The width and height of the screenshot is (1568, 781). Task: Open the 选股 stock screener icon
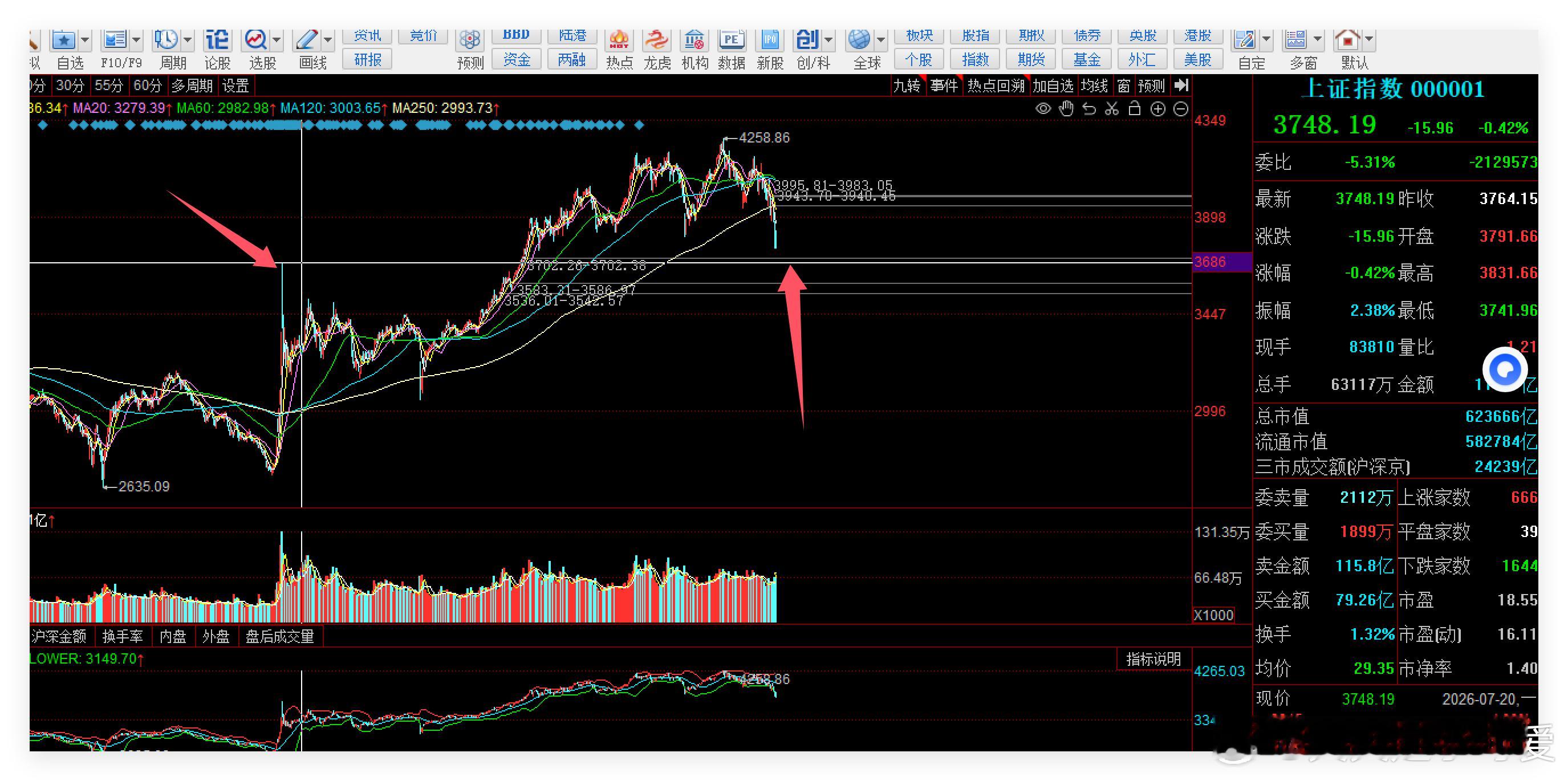pos(255,41)
